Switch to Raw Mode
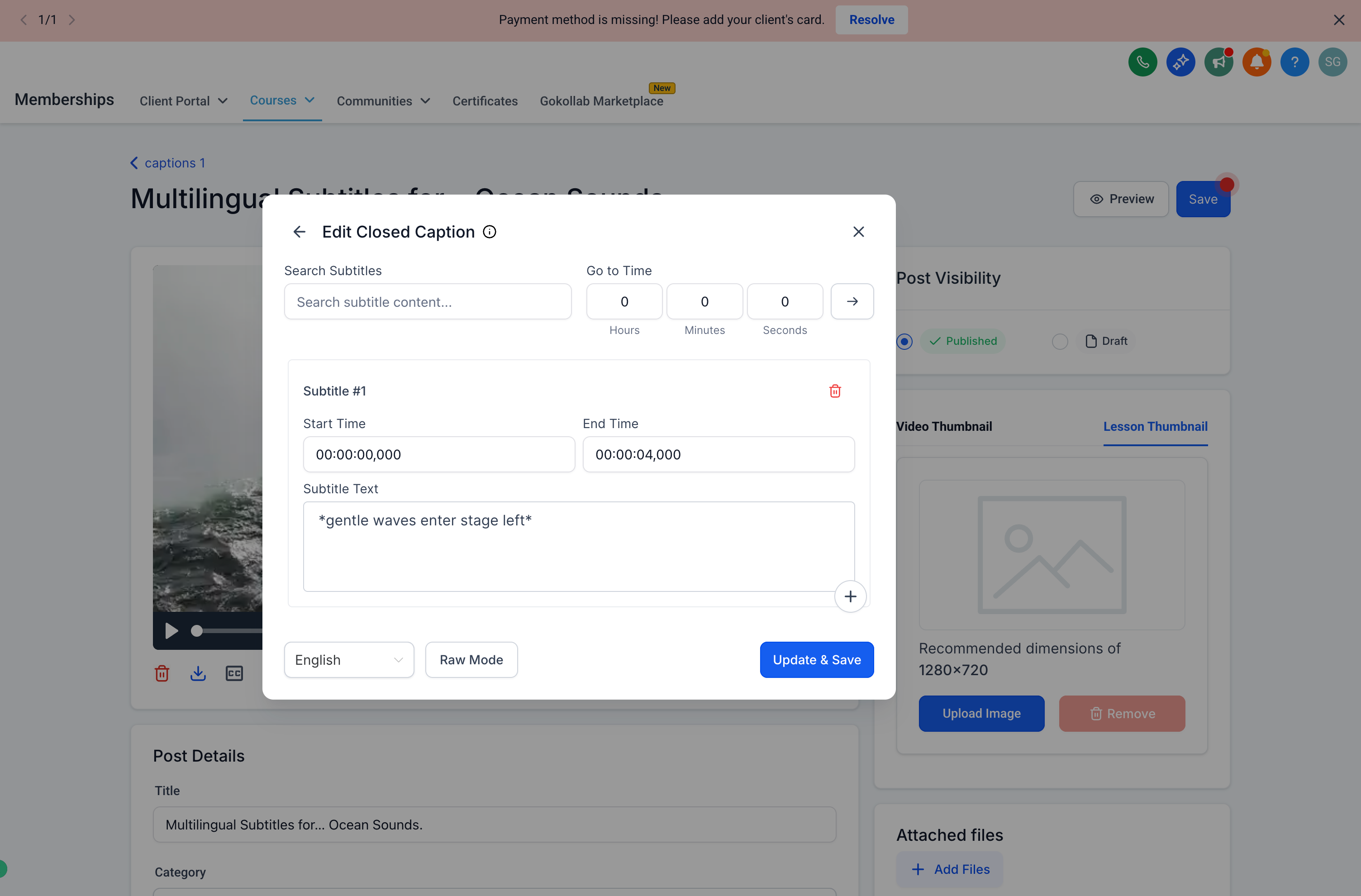 (471, 660)
